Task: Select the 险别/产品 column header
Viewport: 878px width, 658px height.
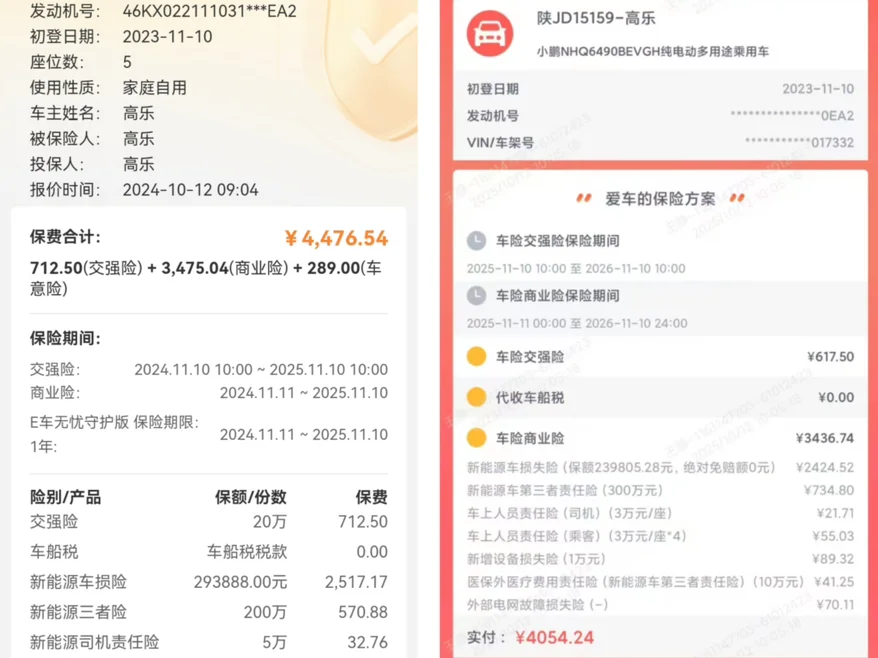Action: click(x=66, y=497)
